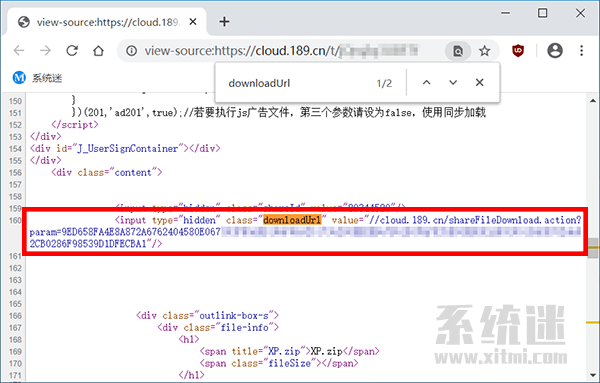Viewport: 600px width, 383px height.
Task: Click the scroll up arrow
Action: [593, 101]
